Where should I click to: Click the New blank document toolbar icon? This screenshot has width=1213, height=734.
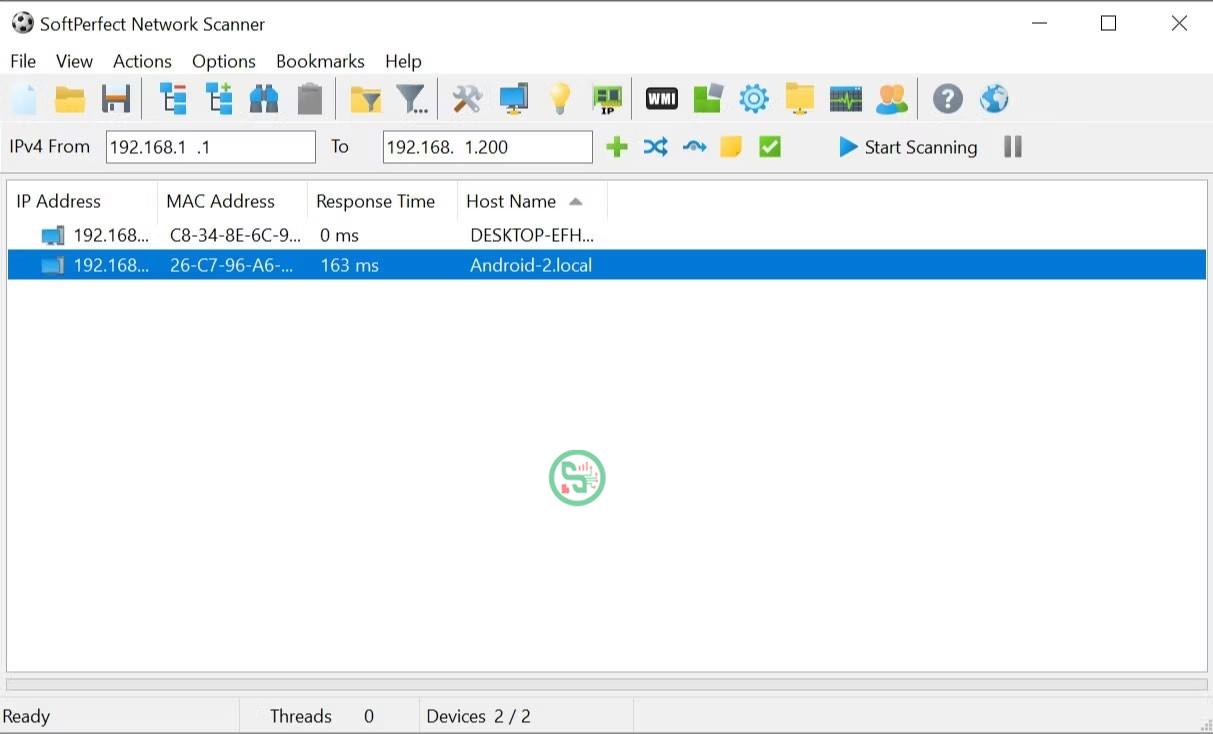24,99
